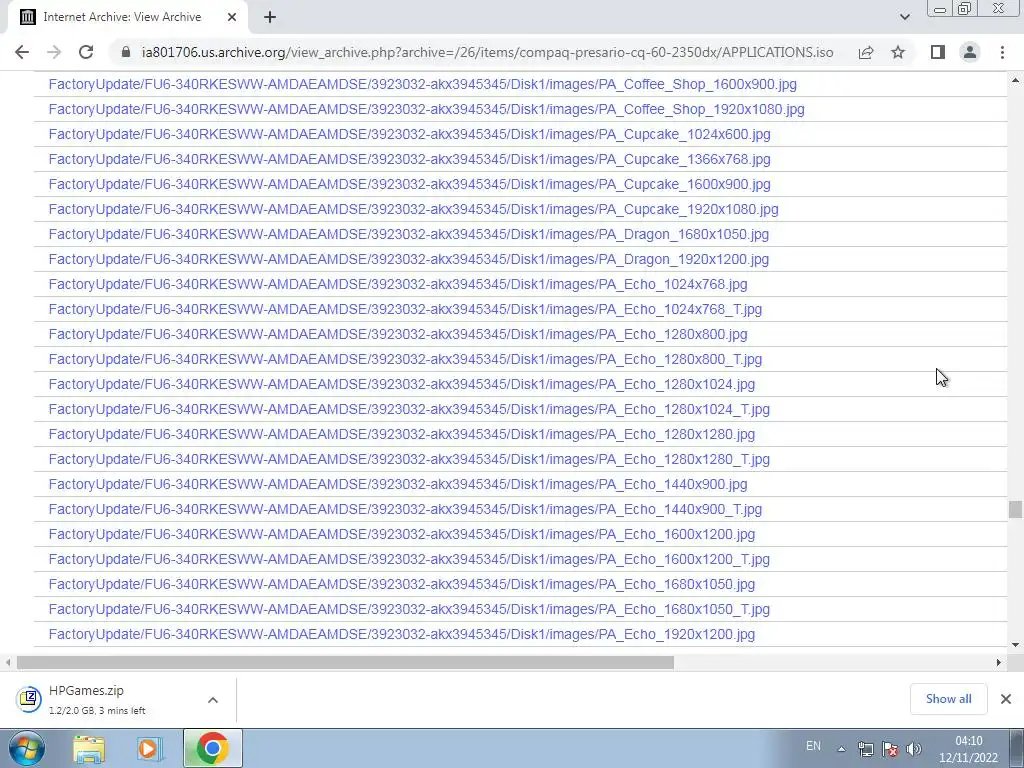This screenshot has height=768, width=1024.
Task: Open Windows Start menu
Action: coord(25,748)
